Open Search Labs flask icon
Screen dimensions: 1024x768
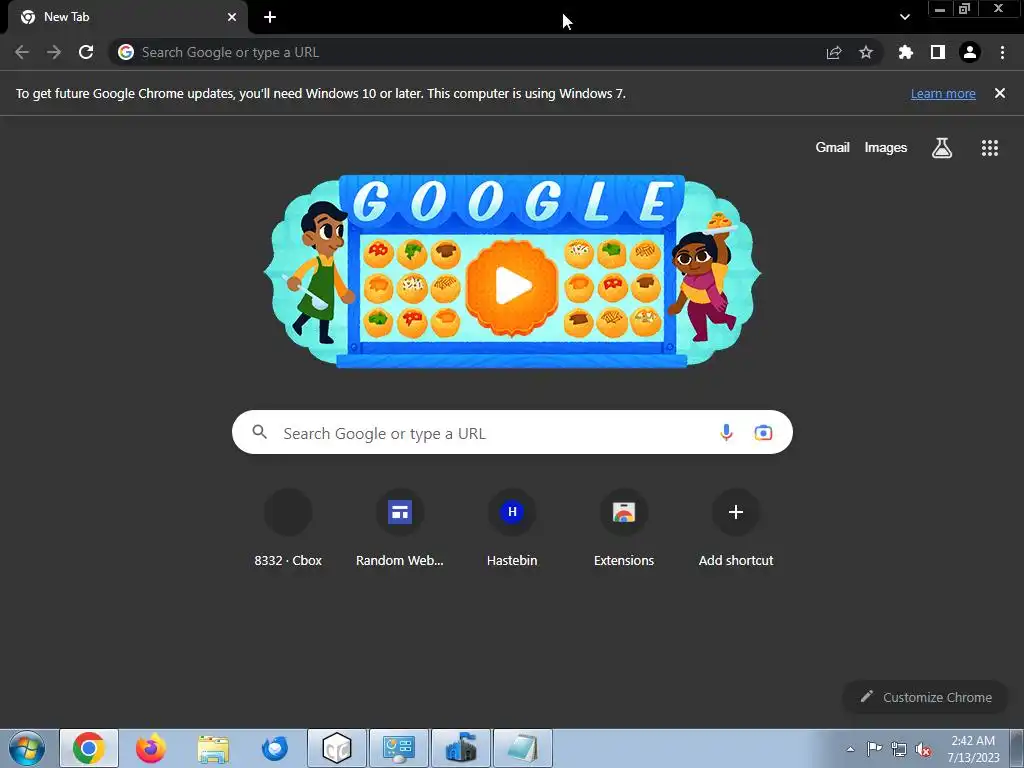(x=942, y=148)
